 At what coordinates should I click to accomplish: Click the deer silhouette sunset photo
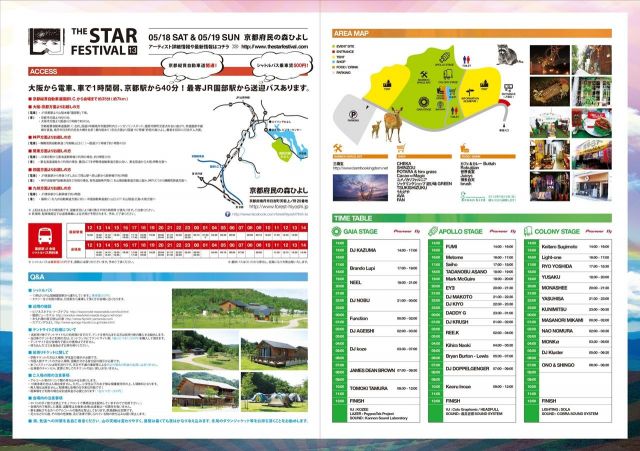360,188
